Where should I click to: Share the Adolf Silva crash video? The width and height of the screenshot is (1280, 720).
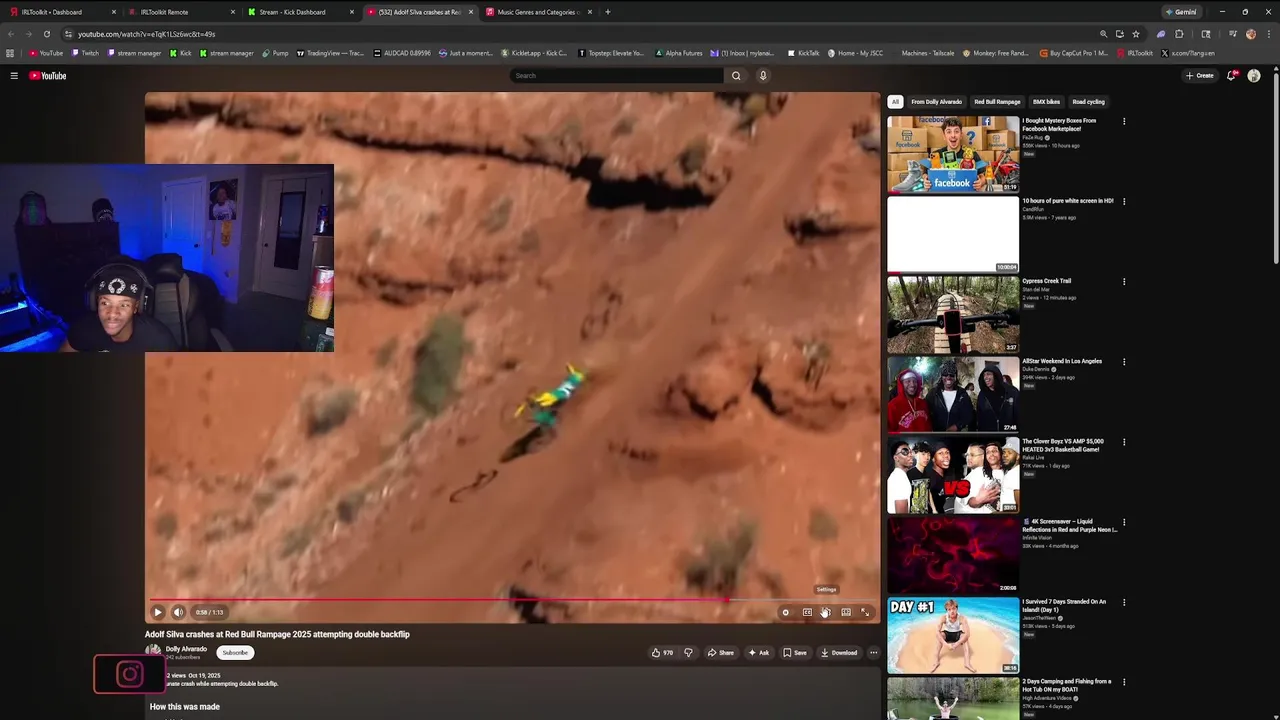[x=720, y=653]
